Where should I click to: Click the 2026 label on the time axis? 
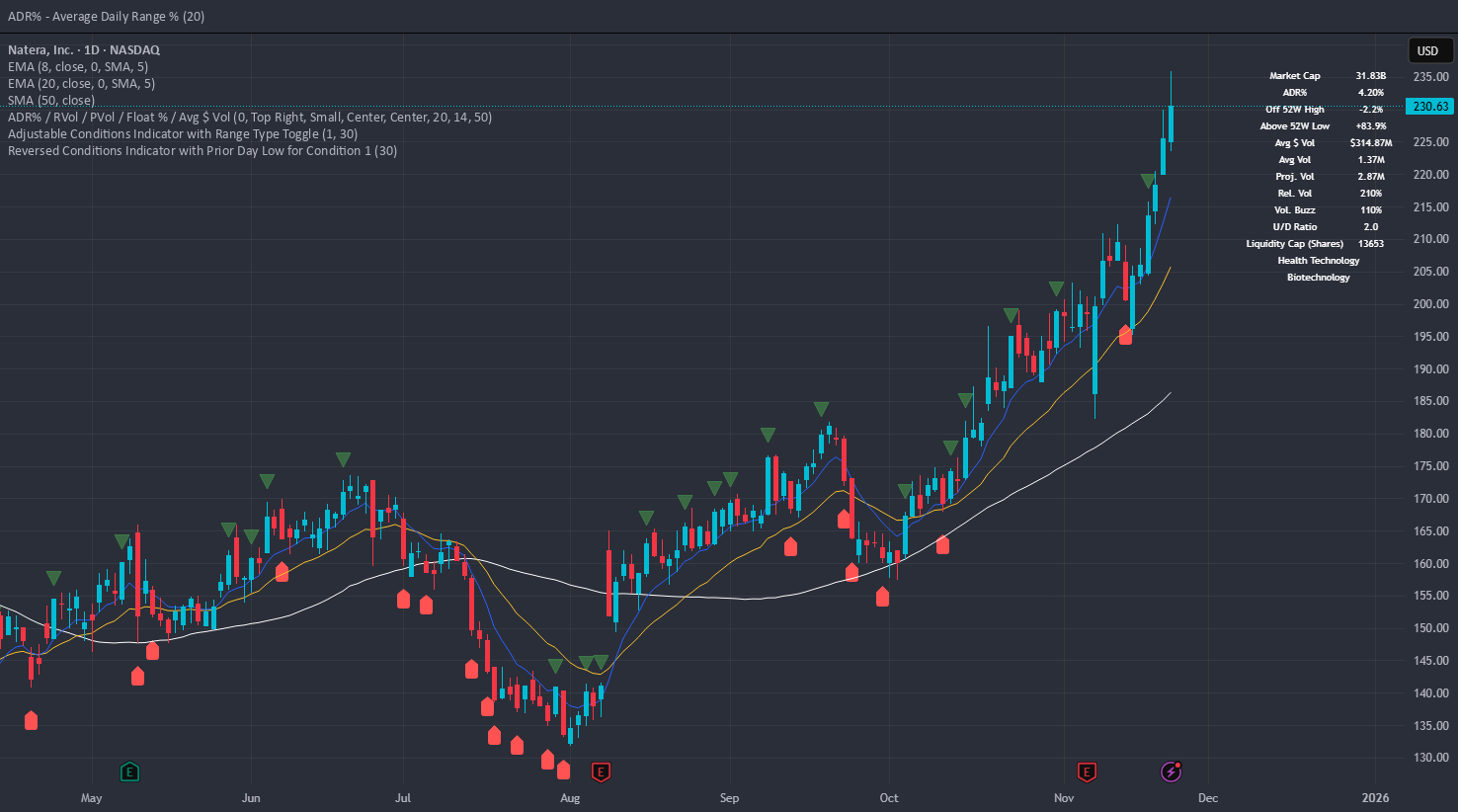[x=1375, y=798]
